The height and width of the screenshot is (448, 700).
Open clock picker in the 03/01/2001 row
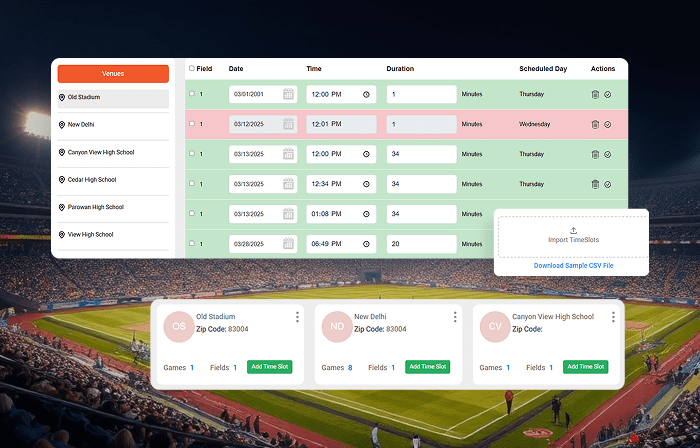(x=366, y=95)
